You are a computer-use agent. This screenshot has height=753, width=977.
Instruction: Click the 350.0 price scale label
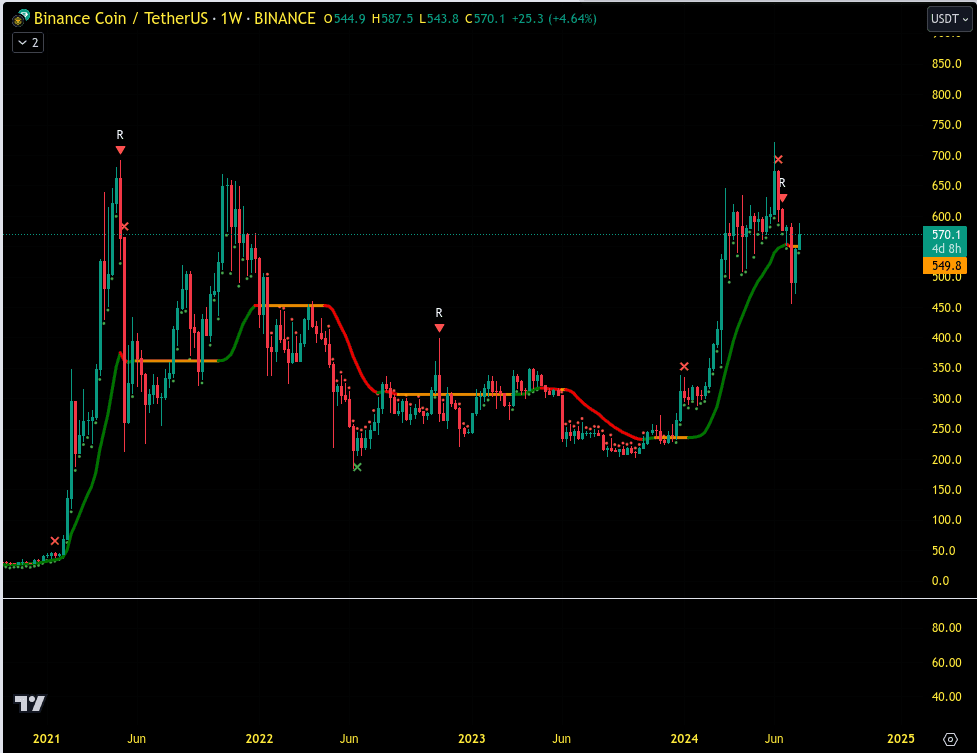[946, 368]
